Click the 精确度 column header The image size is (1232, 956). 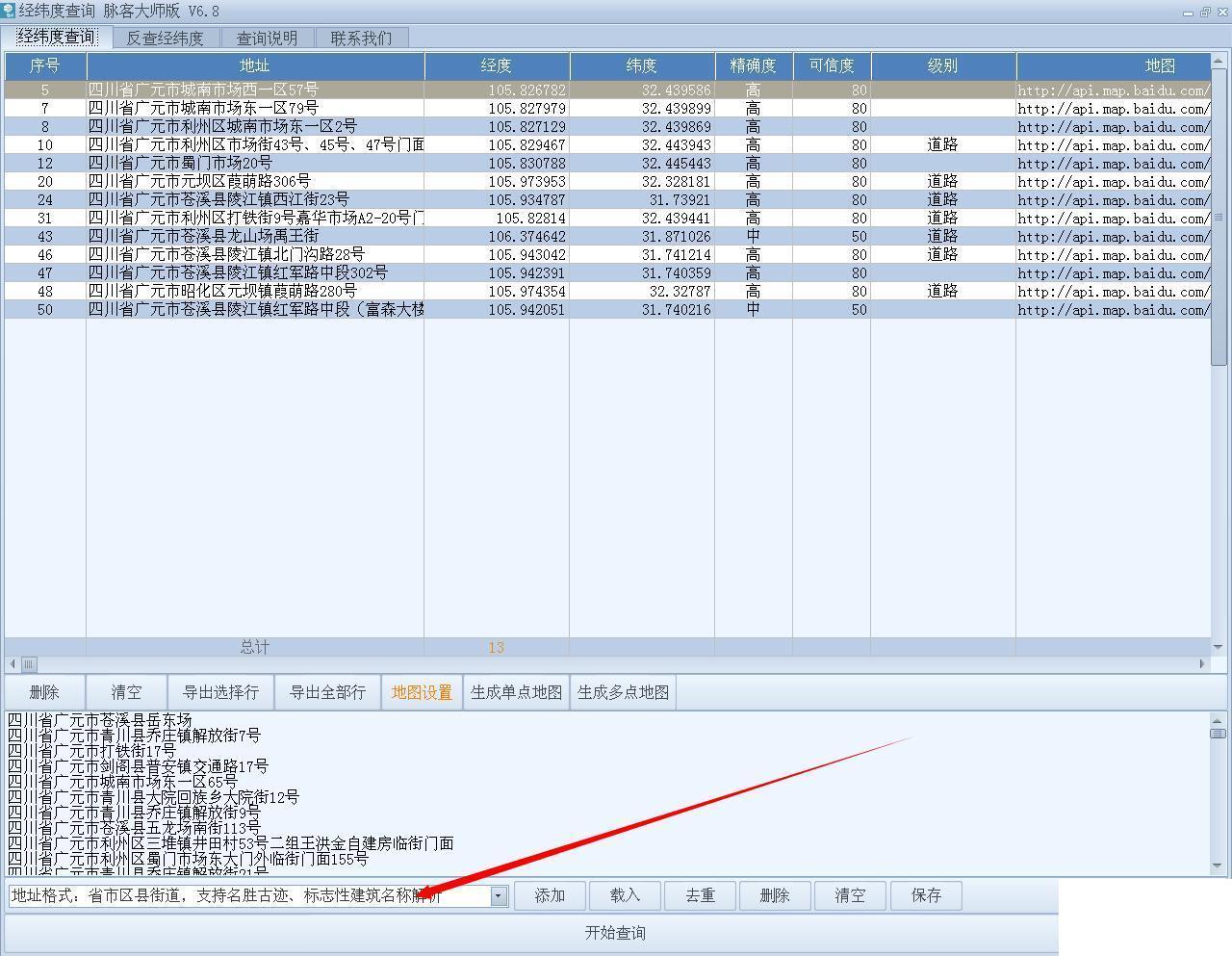pyautogui.click(x=754, y=65)
